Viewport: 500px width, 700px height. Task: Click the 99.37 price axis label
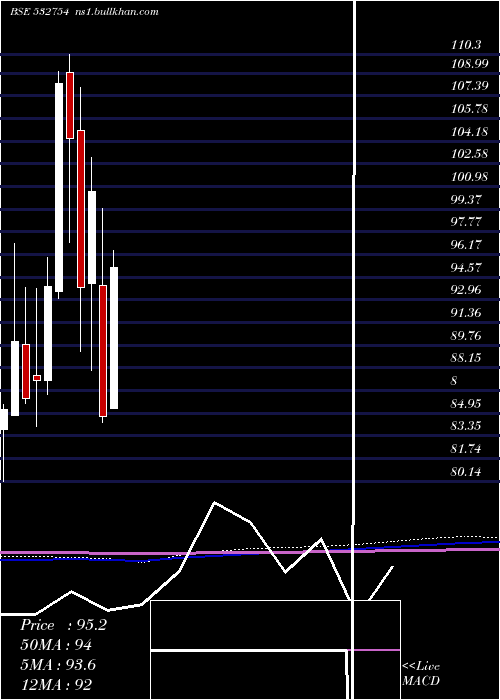pos(466,200)
